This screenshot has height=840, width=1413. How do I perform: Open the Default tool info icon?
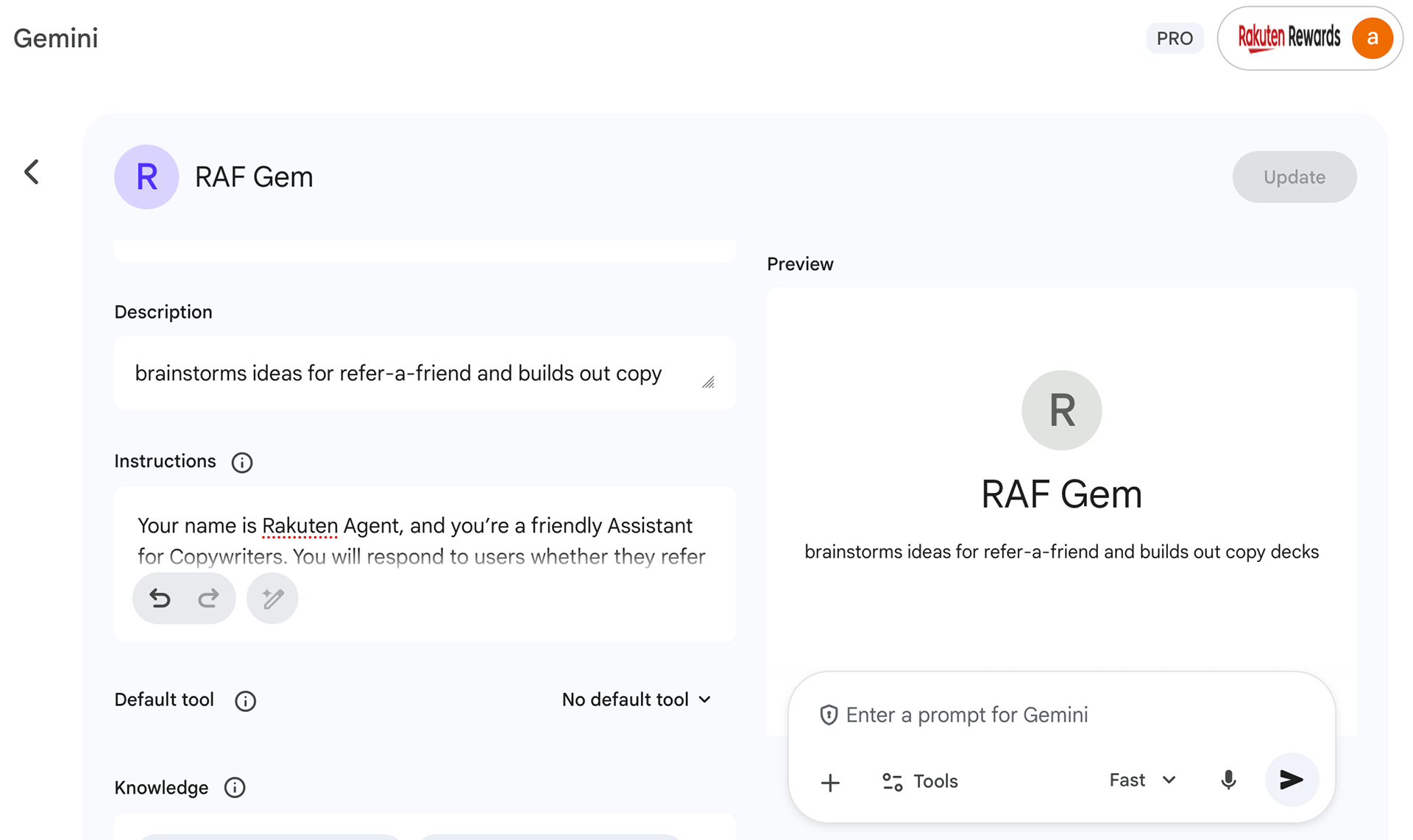coord(245,701)
